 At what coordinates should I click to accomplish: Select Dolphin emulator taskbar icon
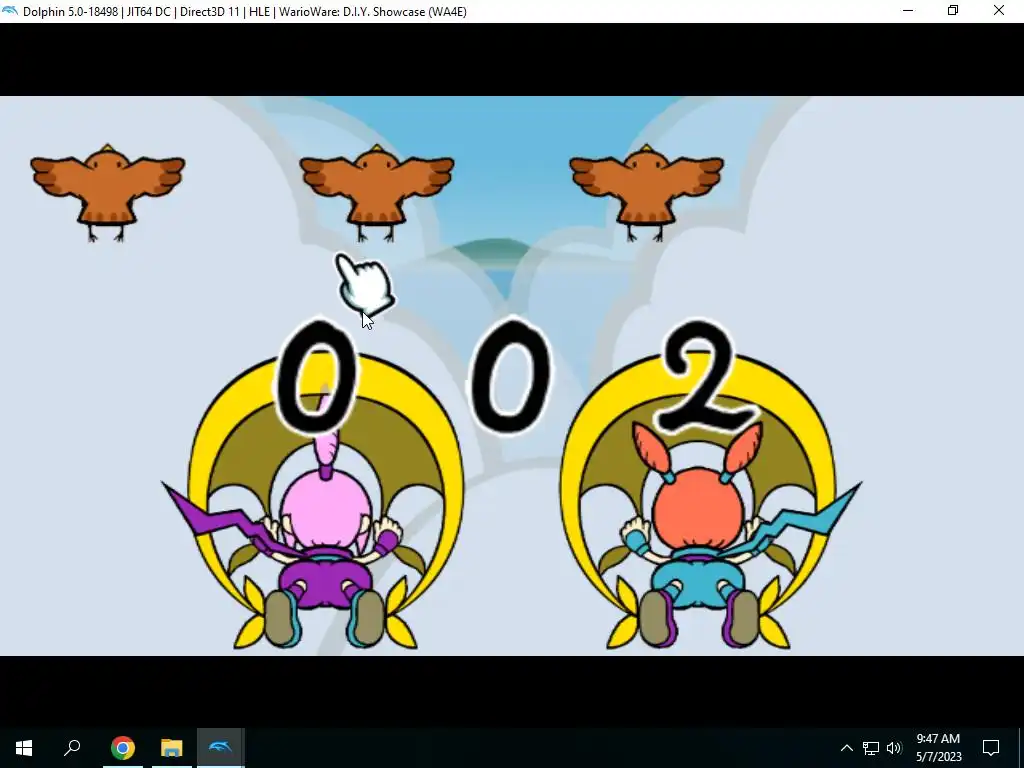point(221,748)
